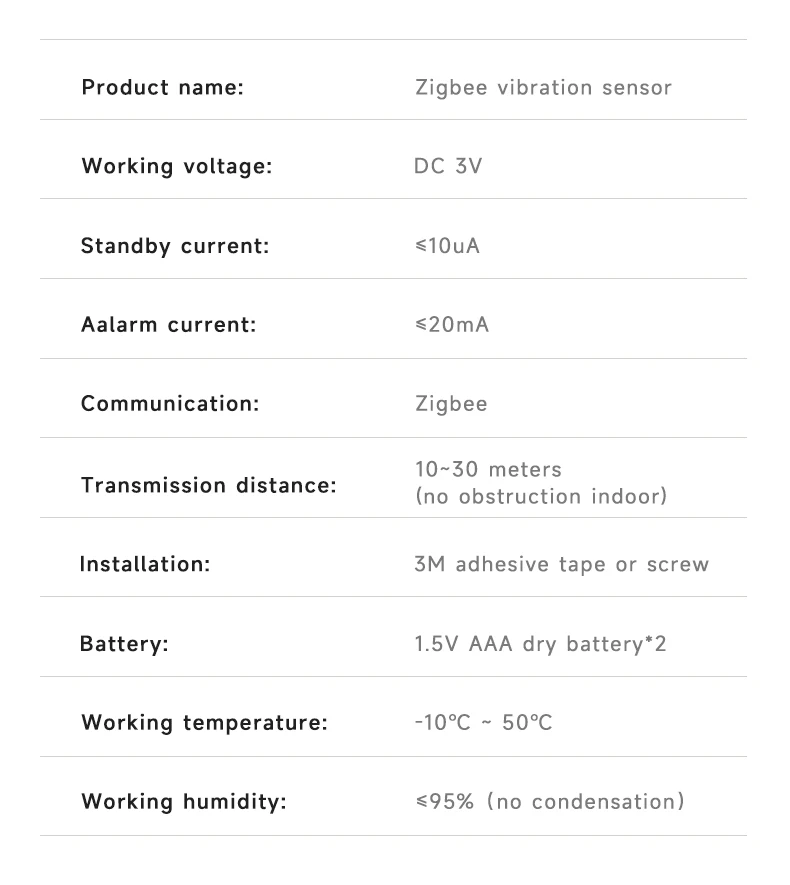Click the "Aalarm current:" label
This screenshot has height=885, width=790.
[168, 325]
